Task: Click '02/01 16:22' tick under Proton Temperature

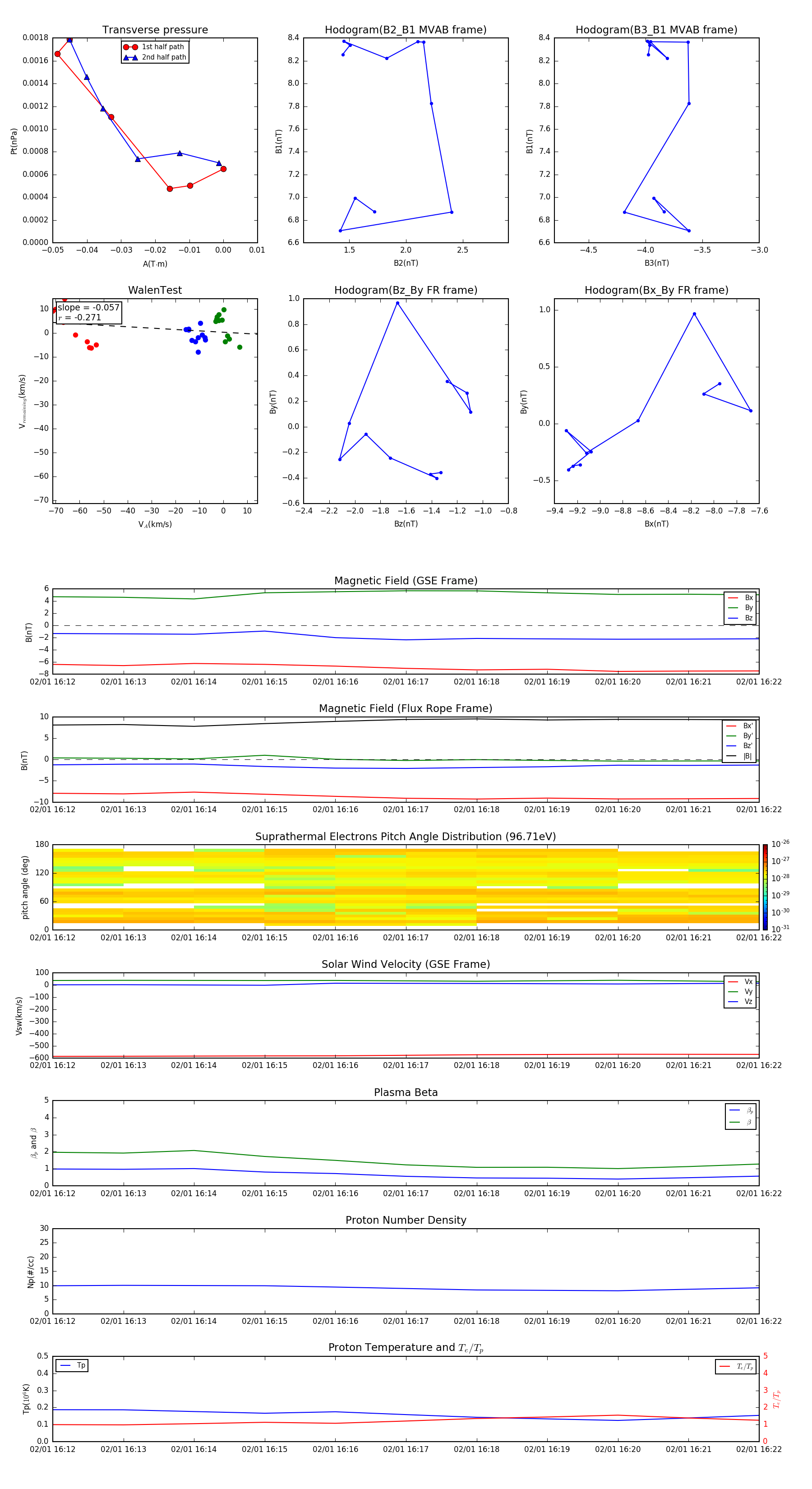Action: (759, 1449)
